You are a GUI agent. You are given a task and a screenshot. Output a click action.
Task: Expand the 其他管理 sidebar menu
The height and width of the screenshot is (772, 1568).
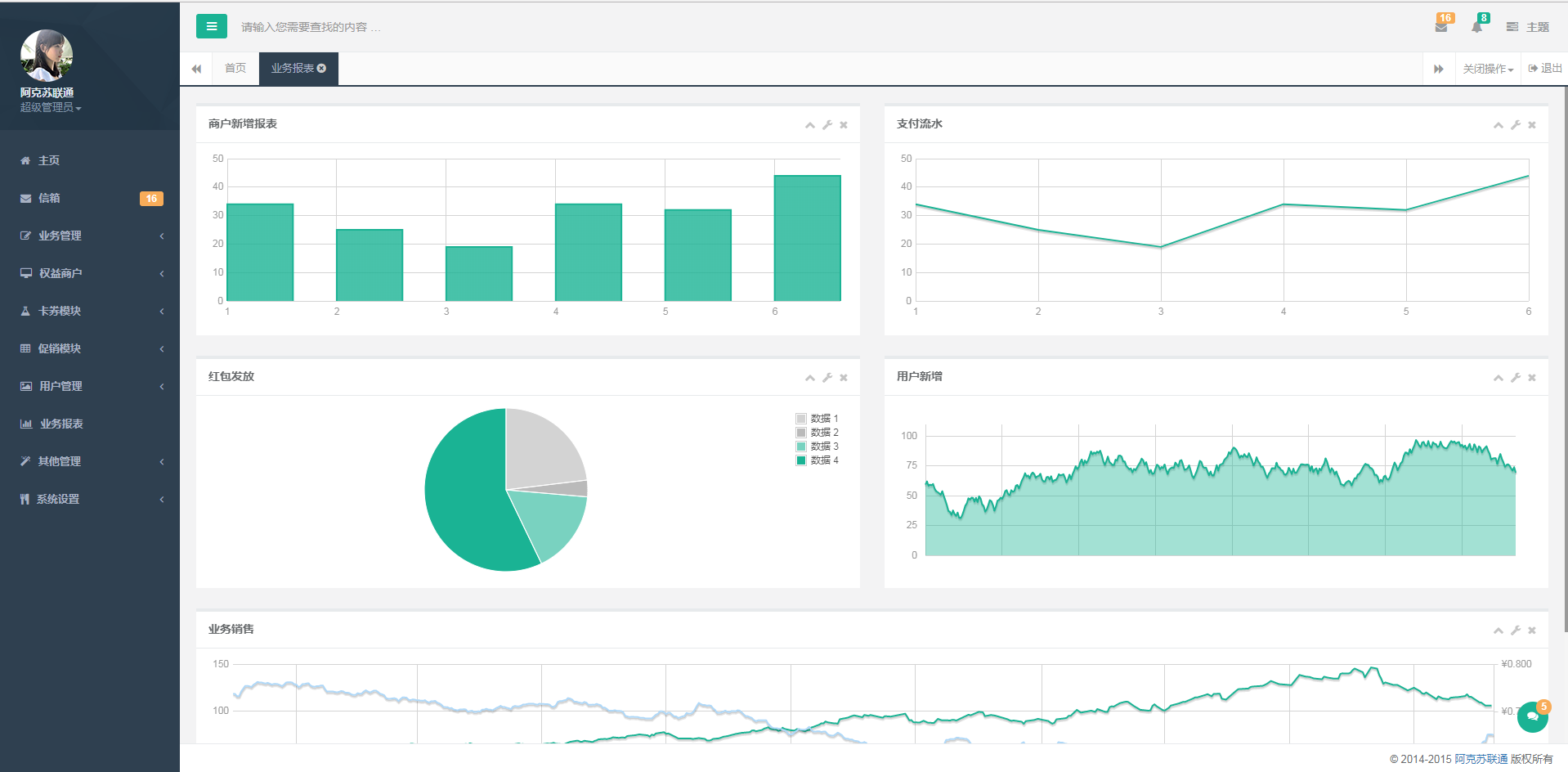[x=90, y=461]
